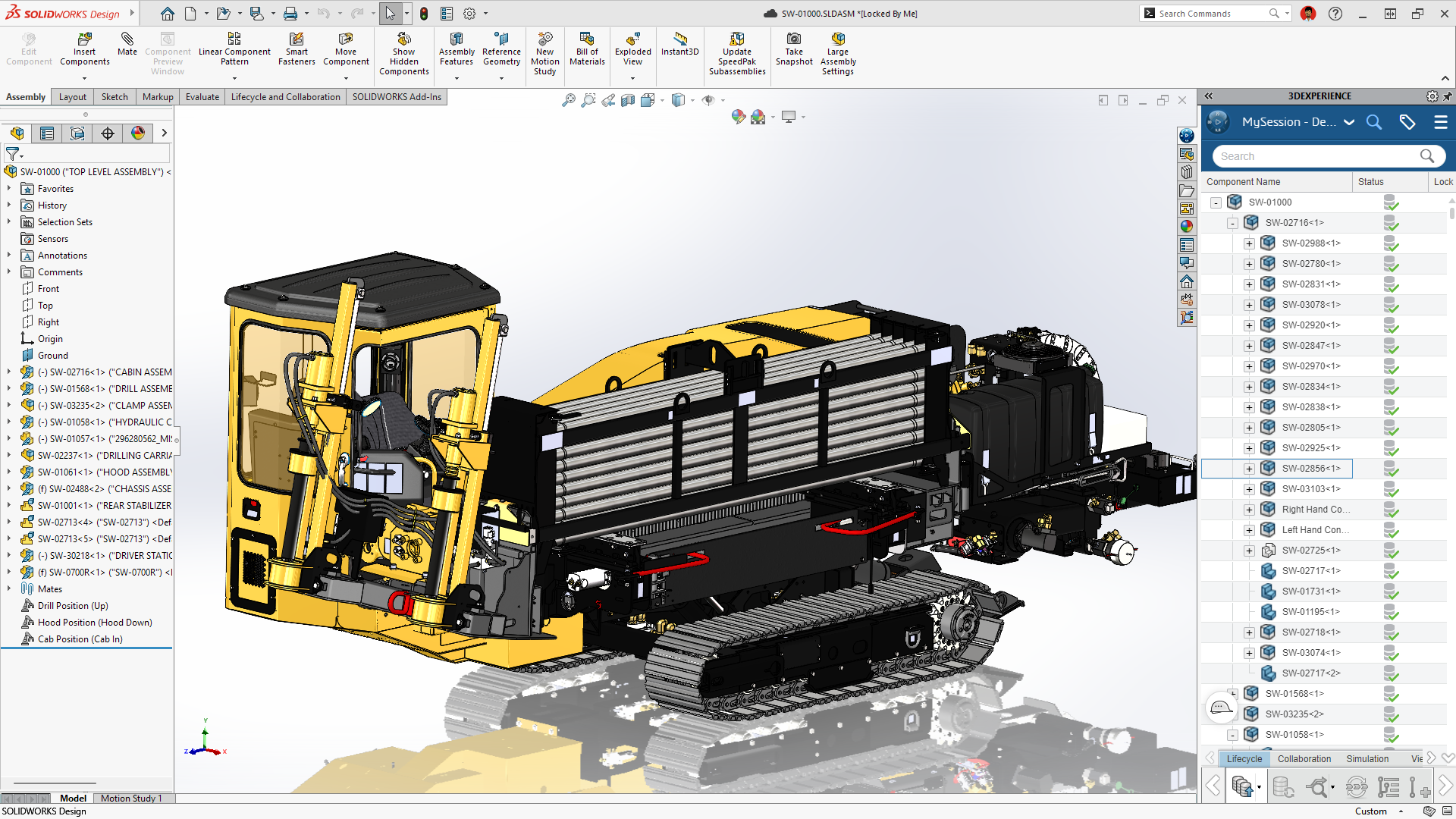1456x819 pixels.
Task: Open the Motion Study 1 tab
Action: [131, 799]
